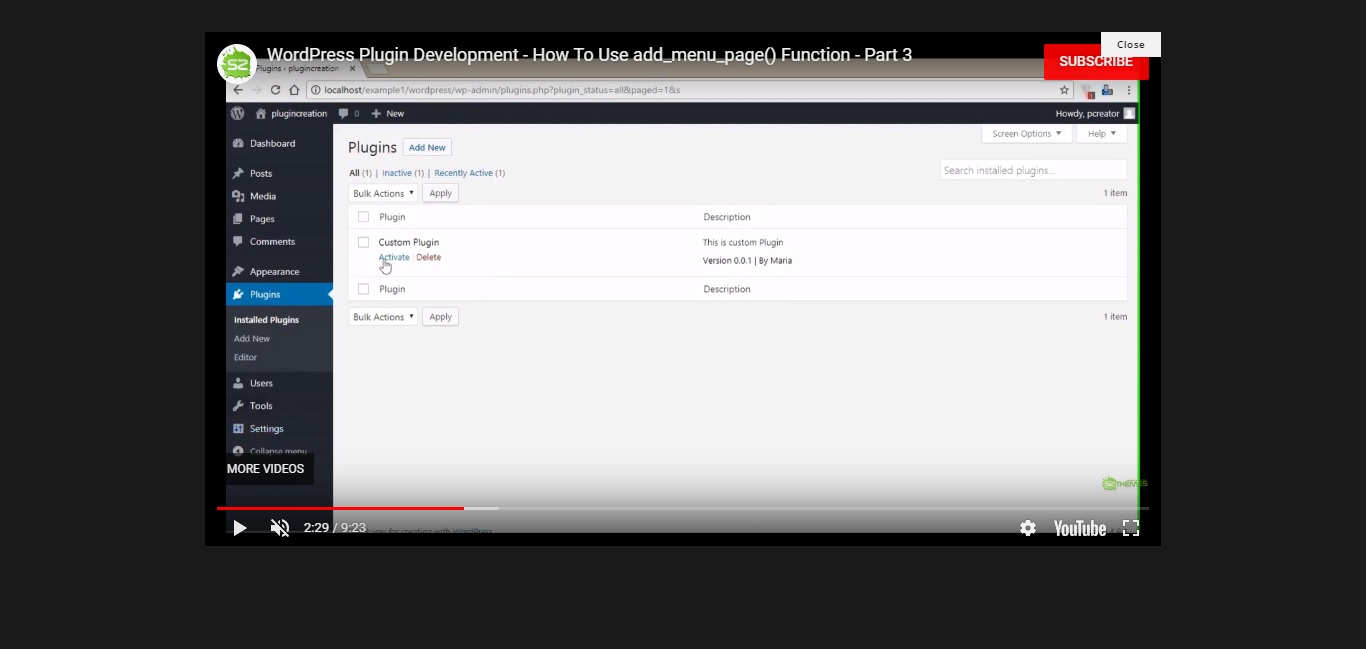Visit plugincreation site from toolbar
Screen dimensions: 1366x649
click(x=292, y=114)
